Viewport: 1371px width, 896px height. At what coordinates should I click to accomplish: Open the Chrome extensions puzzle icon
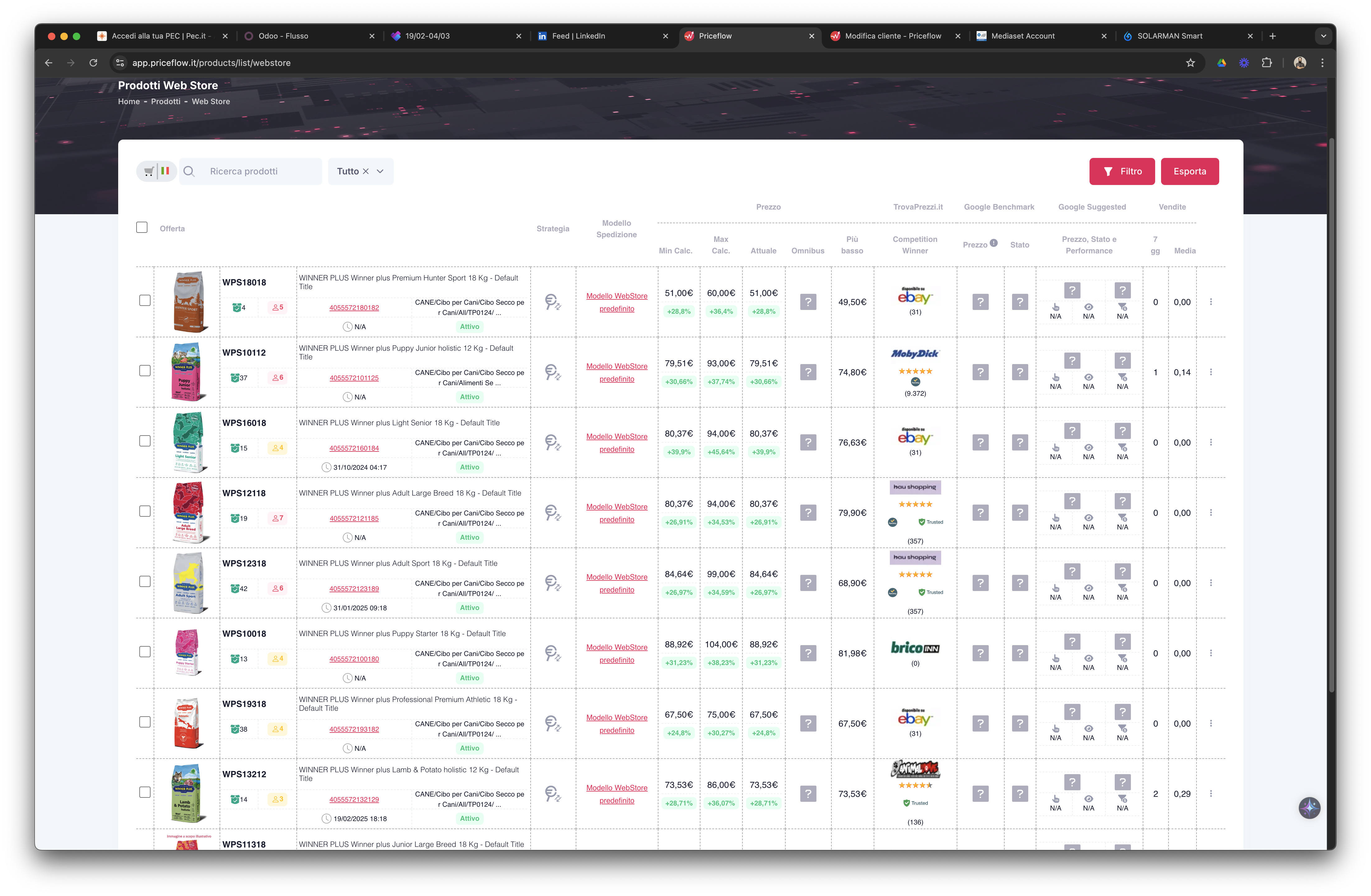[1266, 63]
